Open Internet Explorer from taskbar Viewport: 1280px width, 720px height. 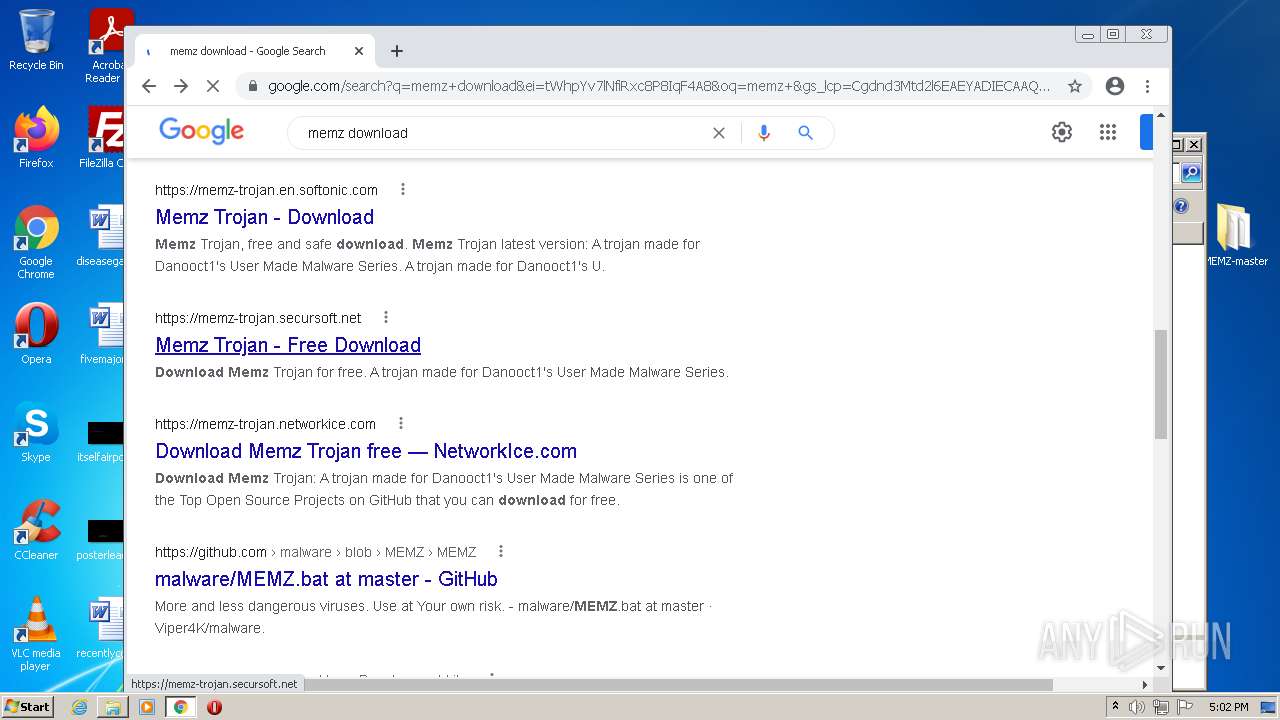[x=79, y=707]
